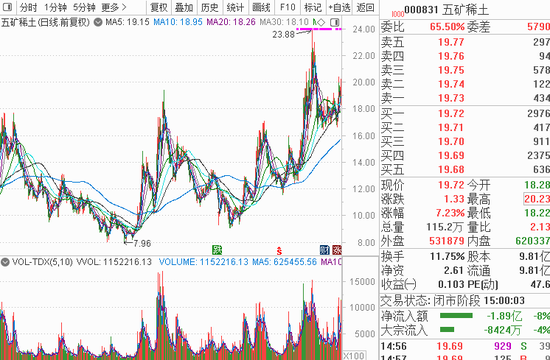550x360 pixels.
Task: Select the 卖四 price 19.76
Action: tap(451, 56)
